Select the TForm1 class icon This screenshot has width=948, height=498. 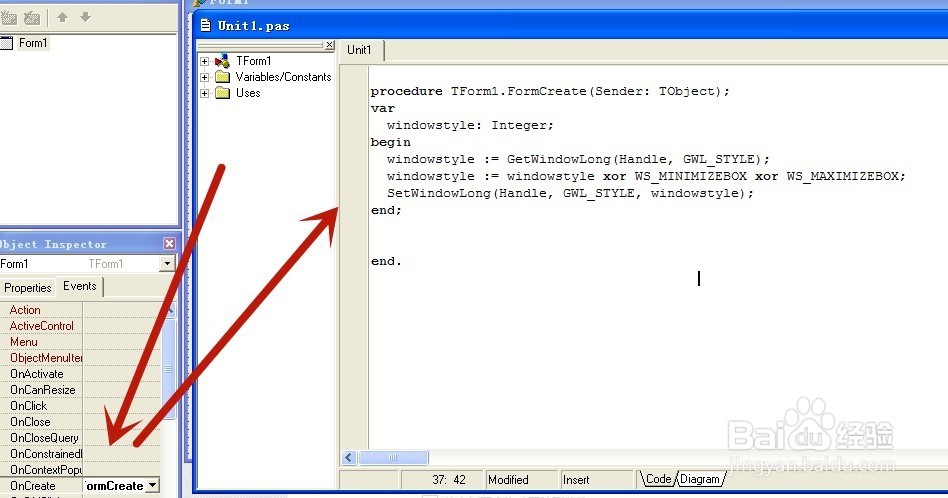tap(222, 60)
